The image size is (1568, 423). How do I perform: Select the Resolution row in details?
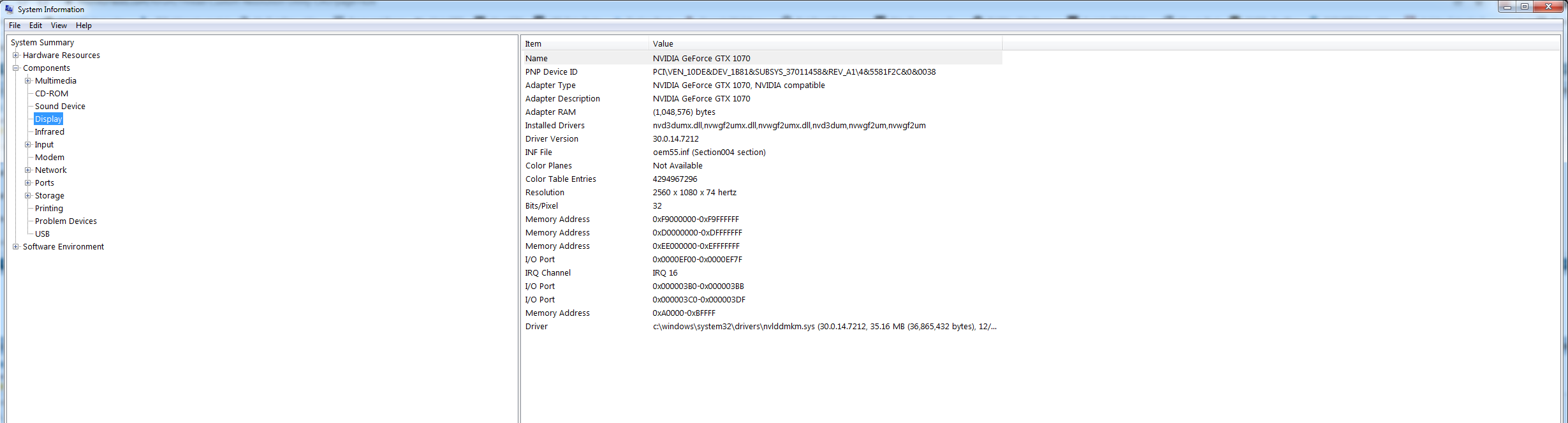pos(545,193)
